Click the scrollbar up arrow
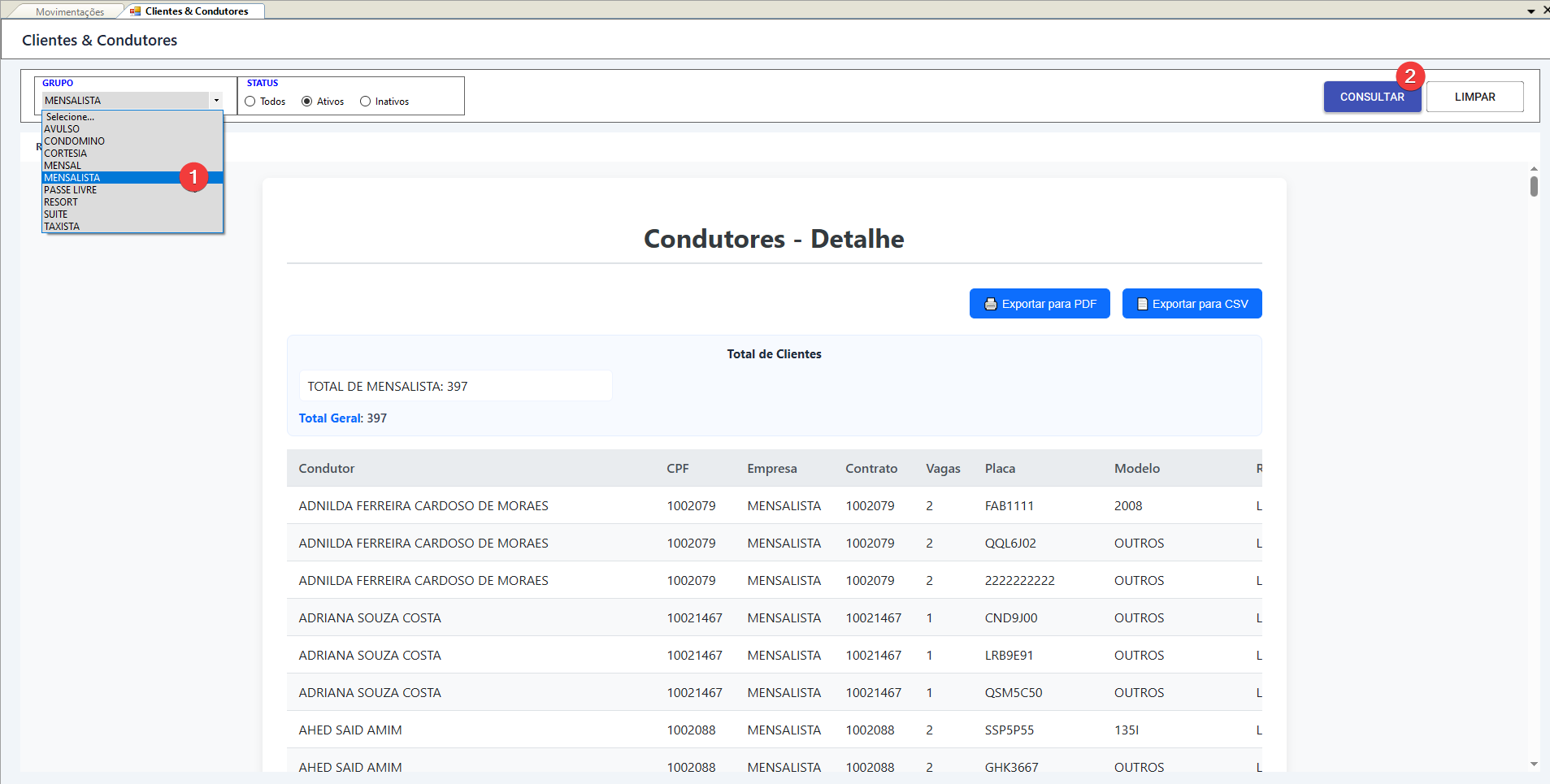Viewport: 1550px width, 784px height. (x=1534, y=168)
